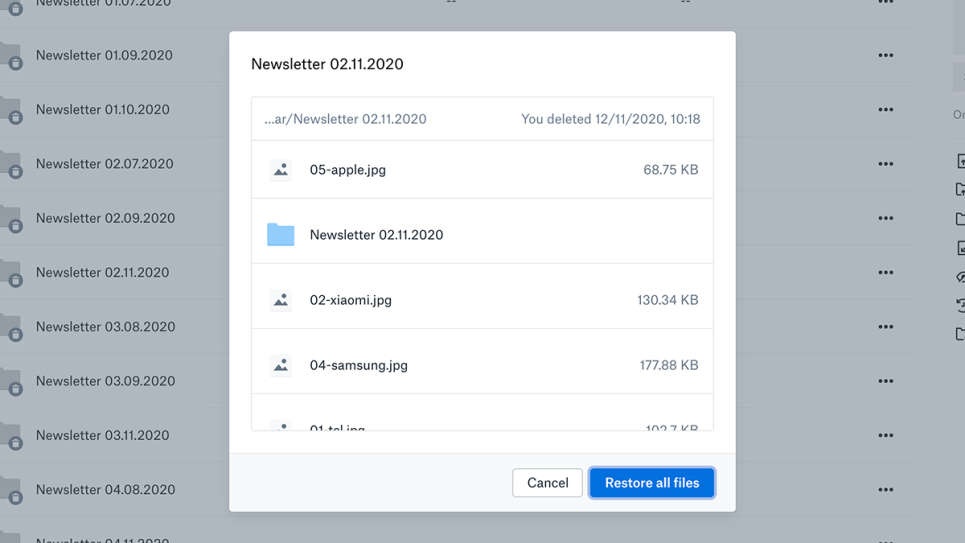965x543 pixels.
Task: Click the 02-xiaomi.jpg image file icon
Action: coord(281,300)
